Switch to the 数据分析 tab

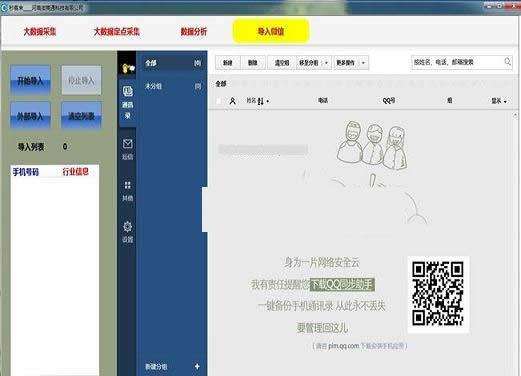point(194,32)
